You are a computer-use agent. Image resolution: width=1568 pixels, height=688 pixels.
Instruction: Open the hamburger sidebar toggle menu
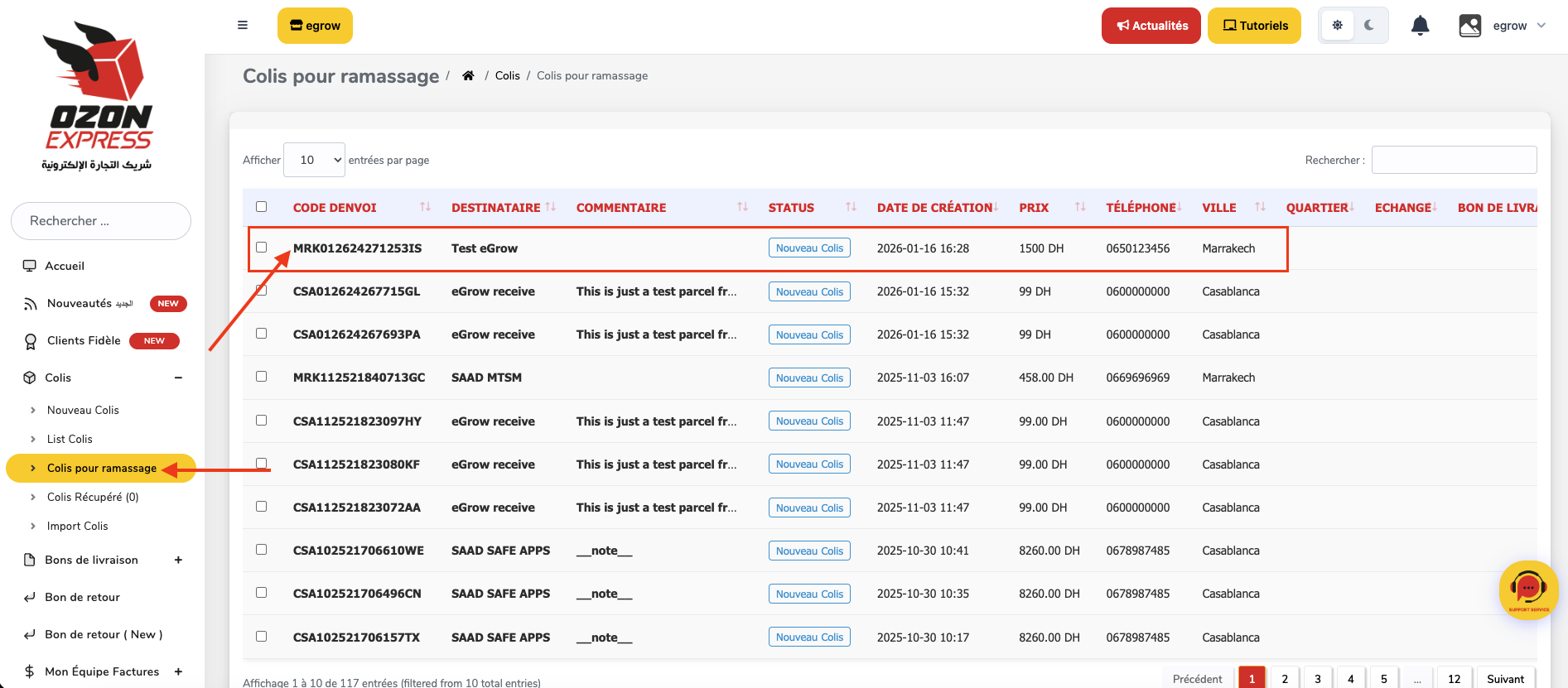pyautogui.click(x=243, y=25)
